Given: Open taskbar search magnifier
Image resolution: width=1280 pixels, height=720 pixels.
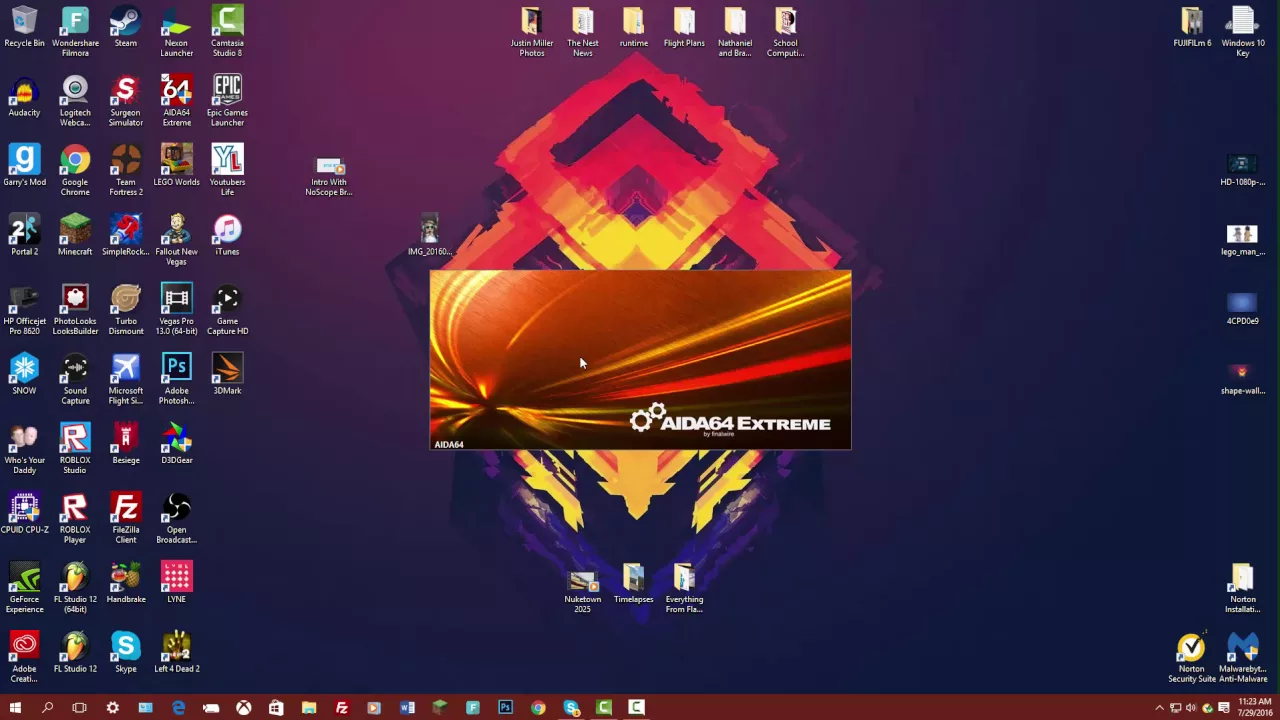Looking at the screenshot, I should (47, 708).
